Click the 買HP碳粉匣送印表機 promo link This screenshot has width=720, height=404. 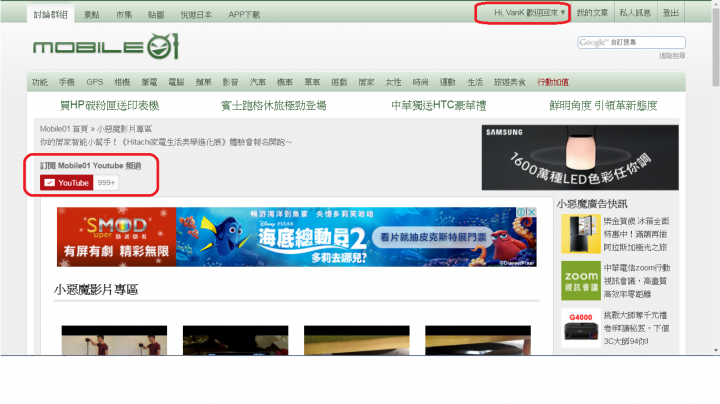click(x=110, y=106)
